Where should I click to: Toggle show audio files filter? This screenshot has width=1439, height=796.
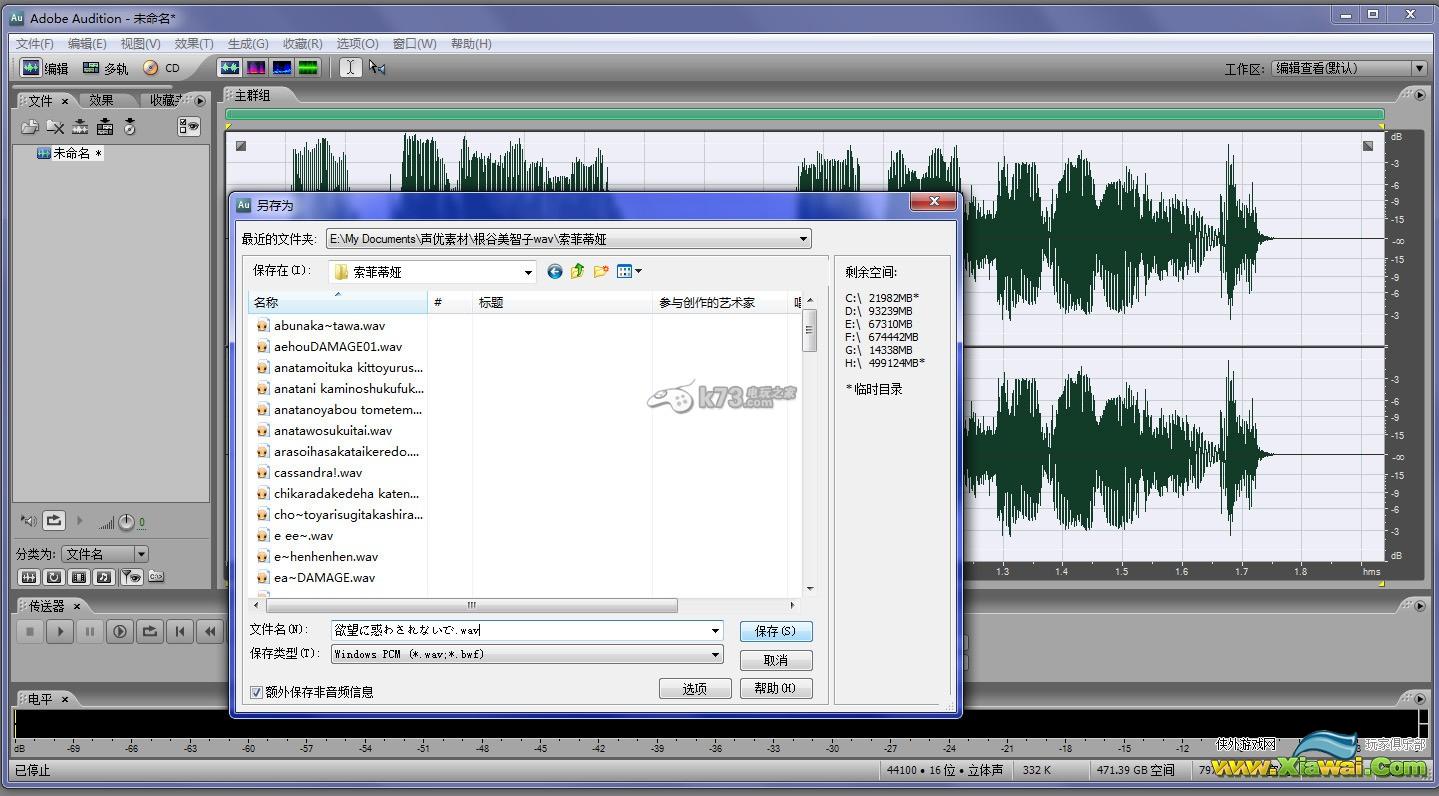click(29, 577)
